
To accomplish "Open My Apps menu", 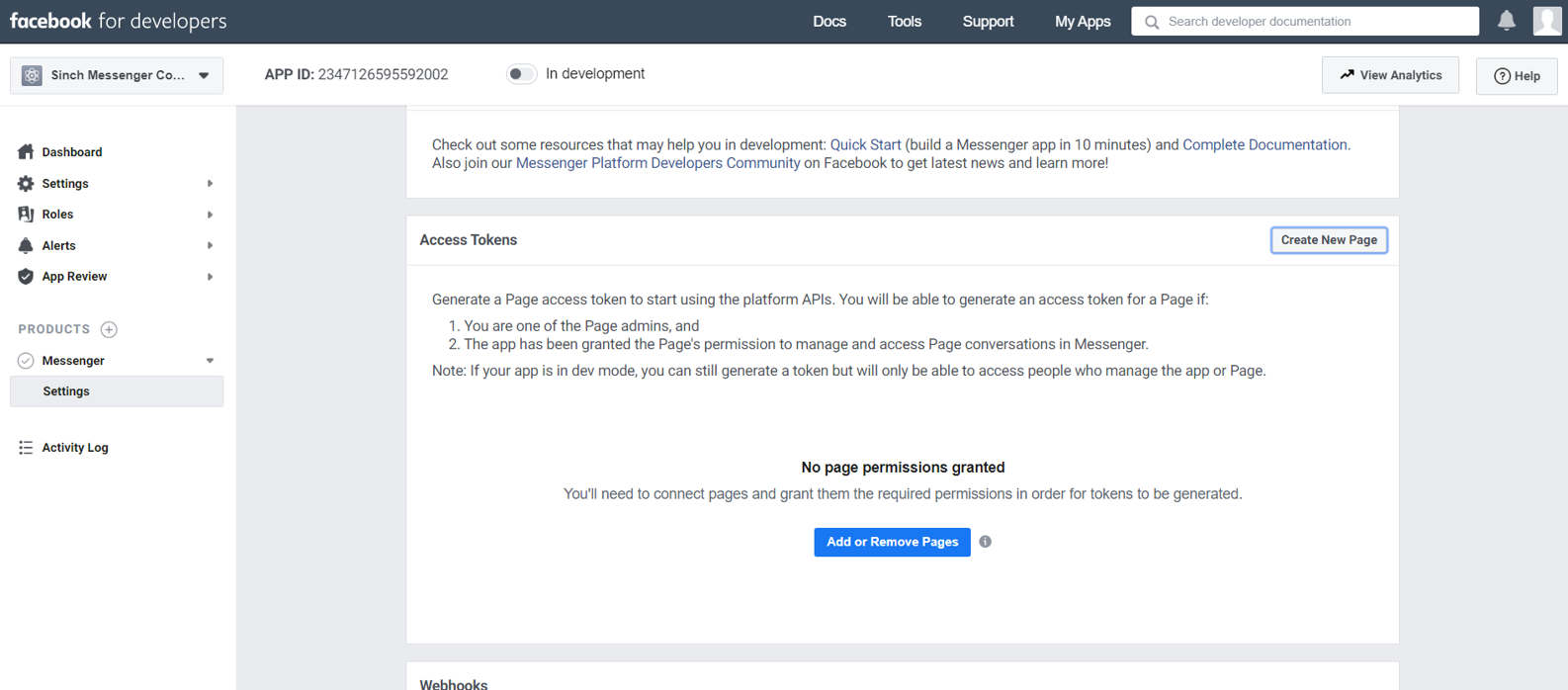I will tap(1083, 21).
